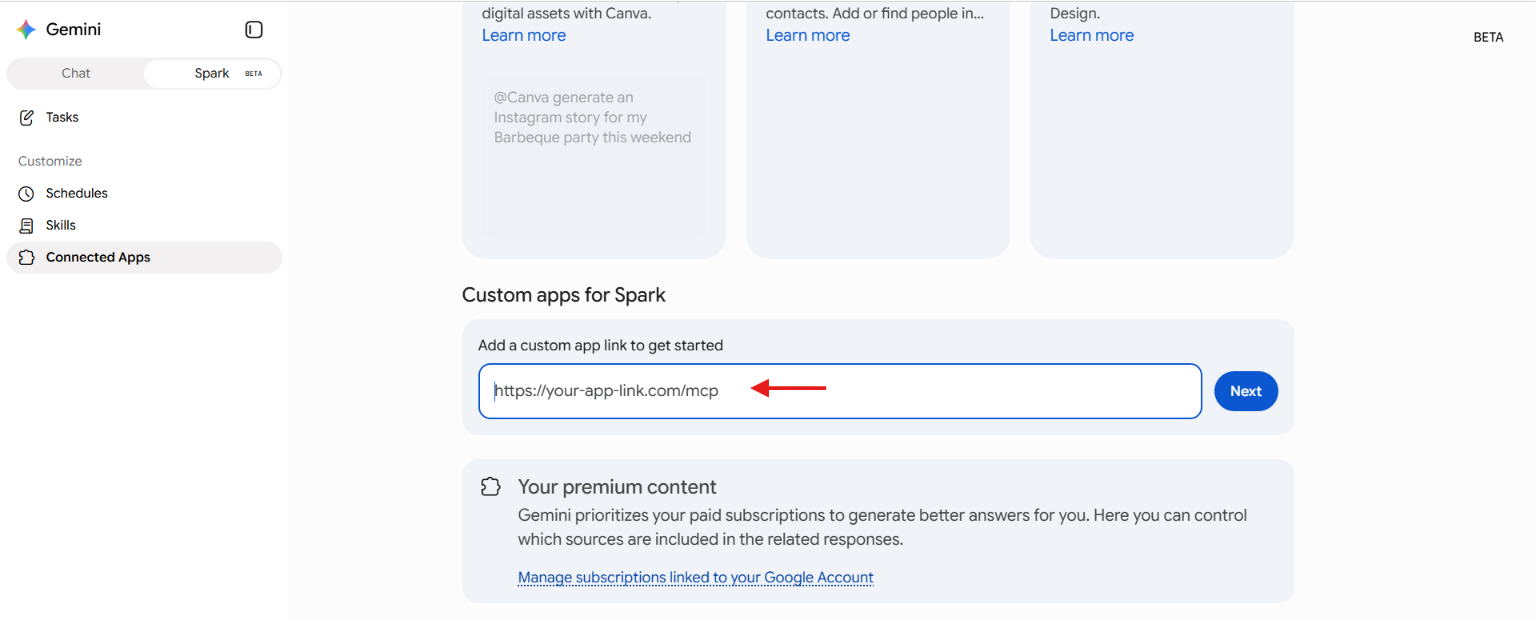Viewport: 1536px width, 622px height.
Task: Click the Tasks pencil icon
Action: point(27,118)
